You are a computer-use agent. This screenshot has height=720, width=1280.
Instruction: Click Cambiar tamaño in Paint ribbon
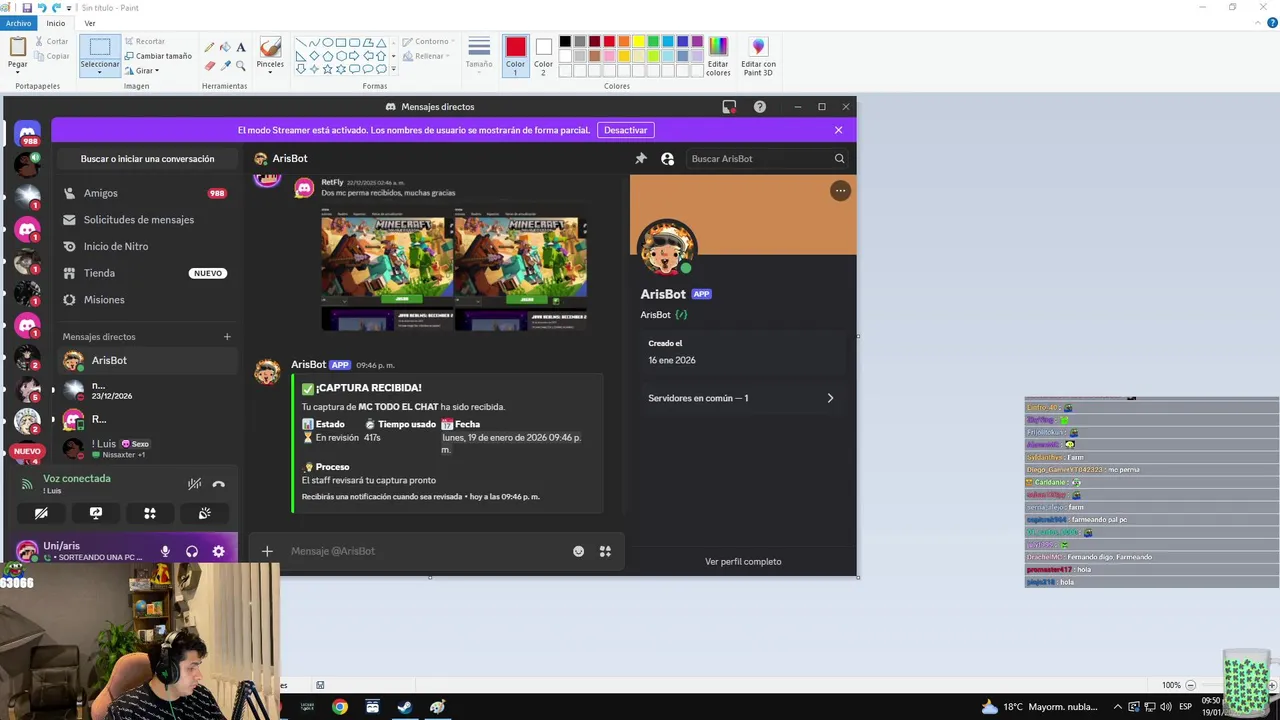158,56
